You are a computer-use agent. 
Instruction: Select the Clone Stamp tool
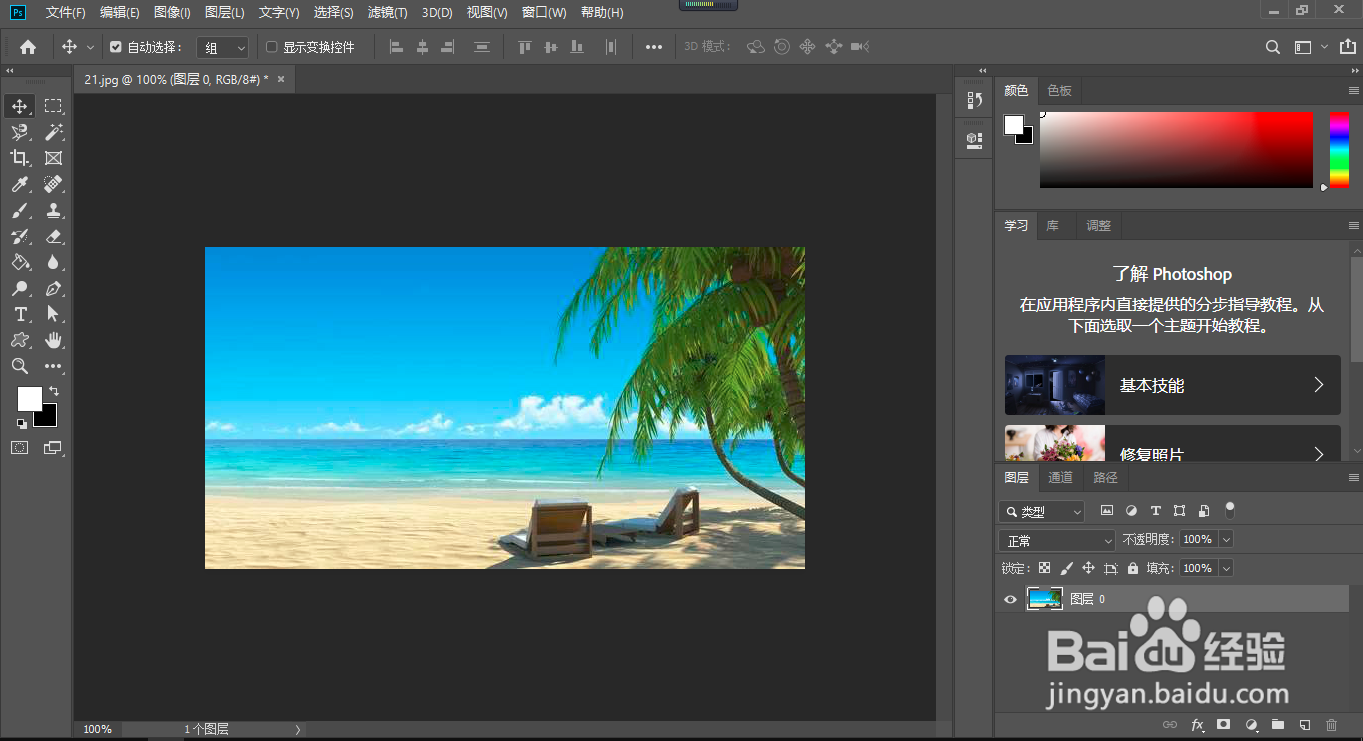(53, 210)
